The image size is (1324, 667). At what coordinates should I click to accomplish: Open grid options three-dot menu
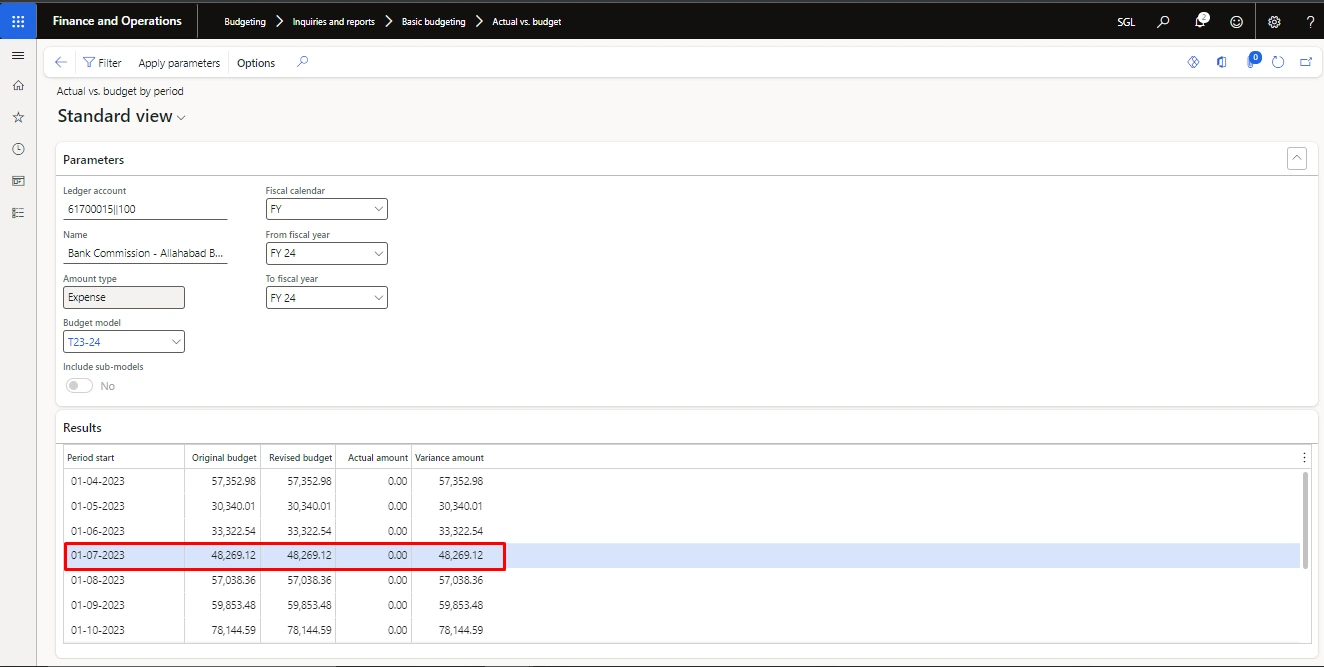pyautogui.click(x=1304, y=457)
